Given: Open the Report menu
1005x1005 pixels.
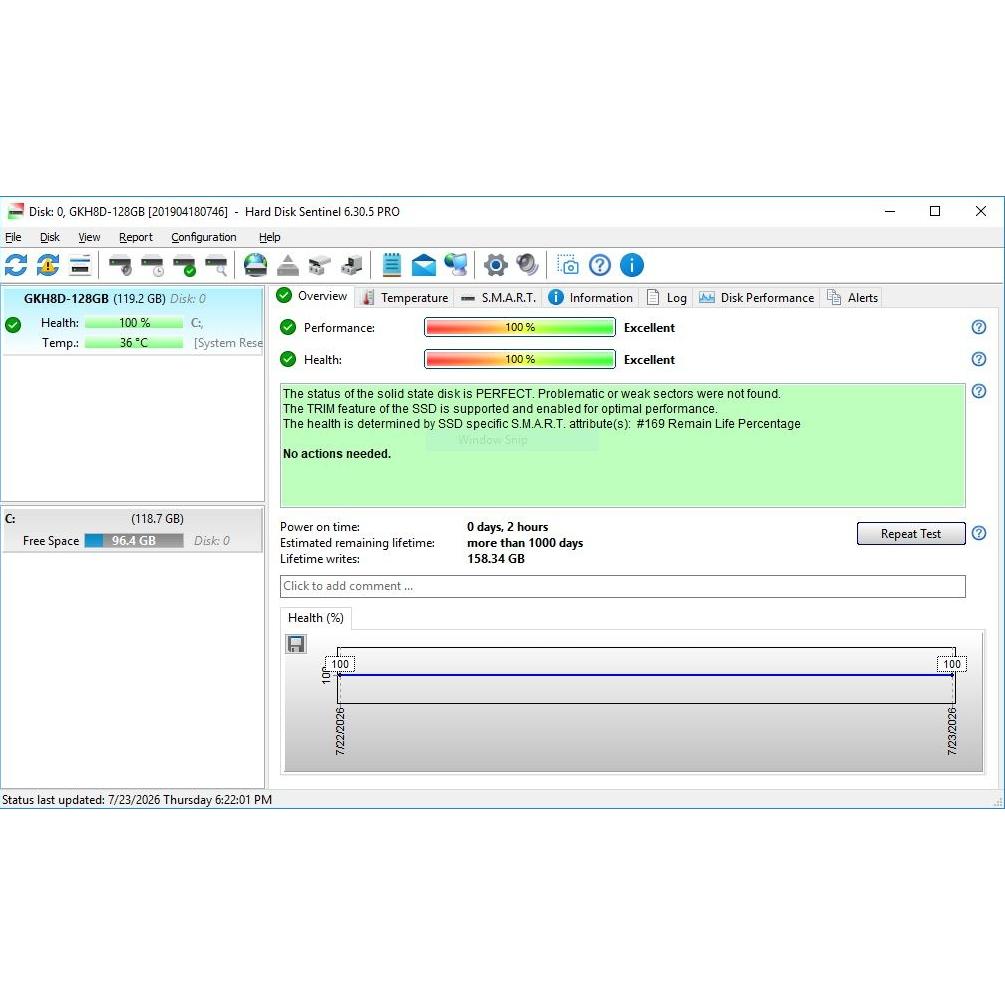Looking at the screenshot, I should click(x=136, y=237).
